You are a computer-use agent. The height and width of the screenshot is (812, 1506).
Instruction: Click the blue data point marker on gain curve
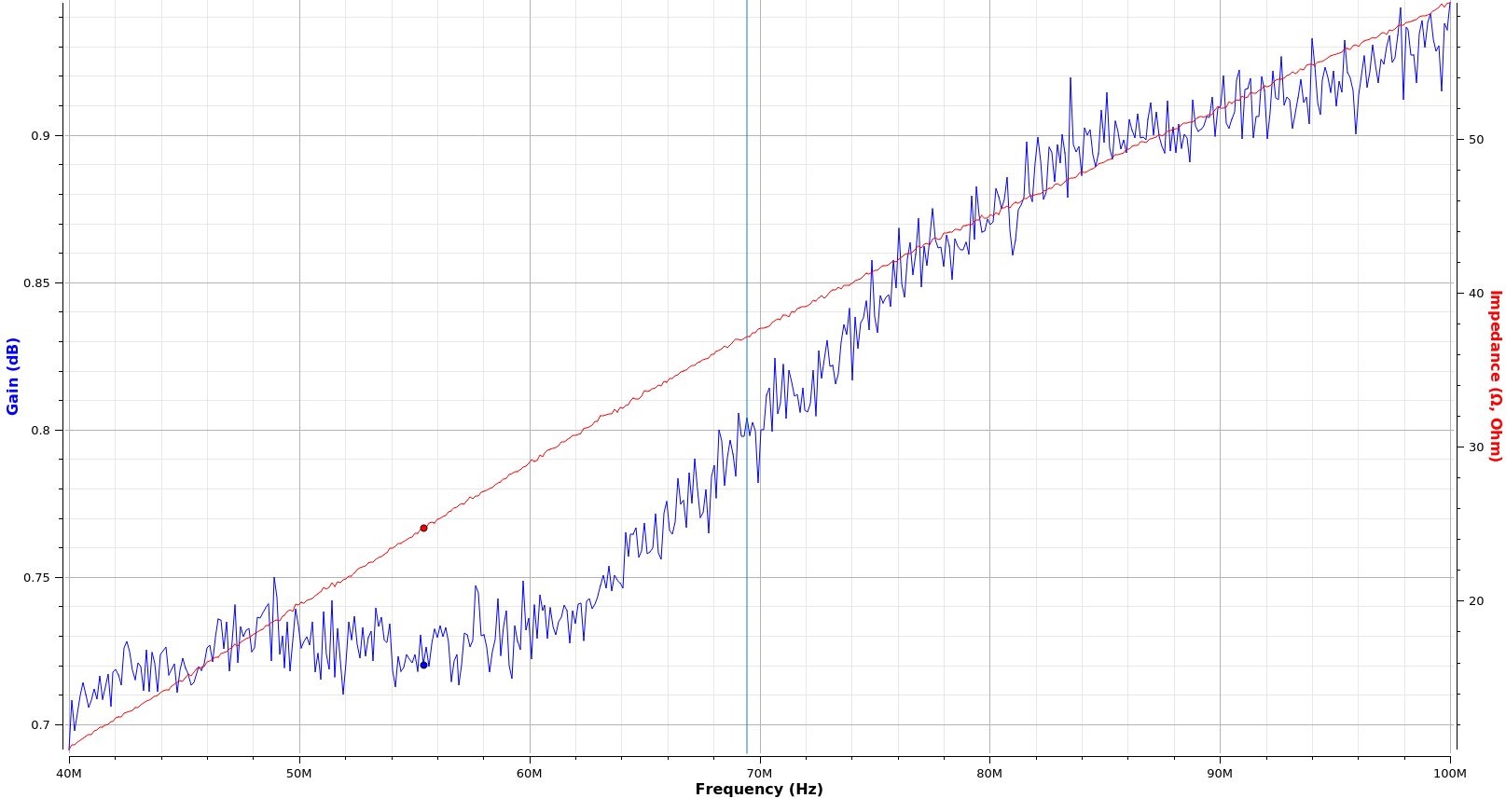(423, 665)
